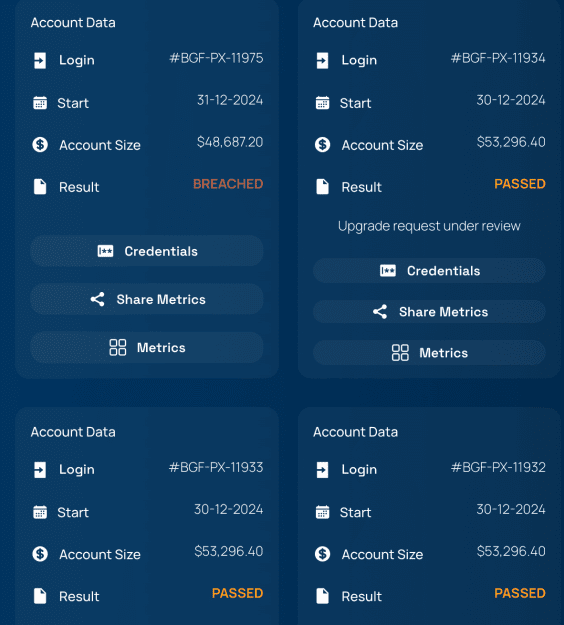Click the calendar icon on the BGF-PX-11934 card
564x625 pixels.
pyautogui.click(x=322, y=103)
